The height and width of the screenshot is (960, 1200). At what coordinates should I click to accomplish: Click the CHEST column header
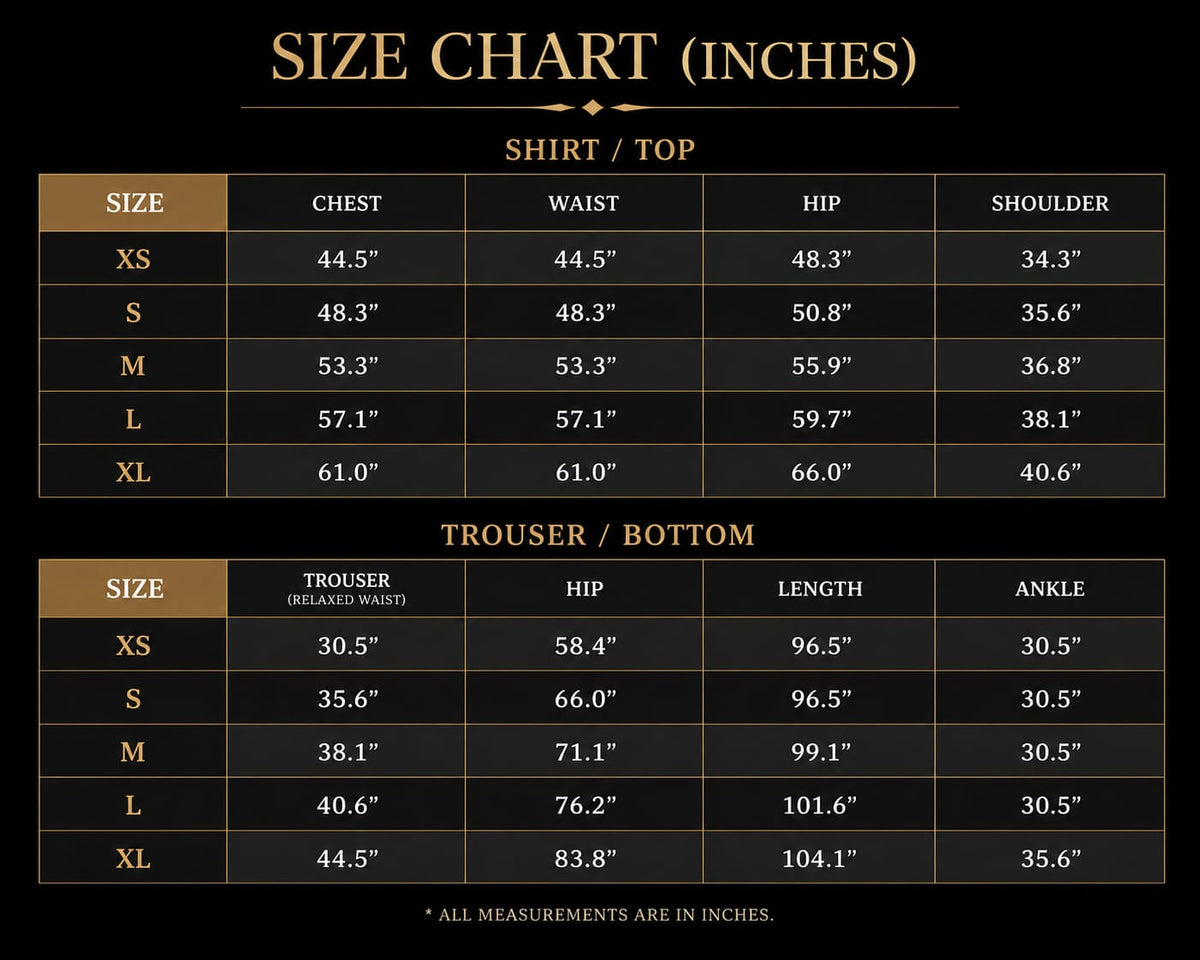pyautogui.click(x=347, y=203)
